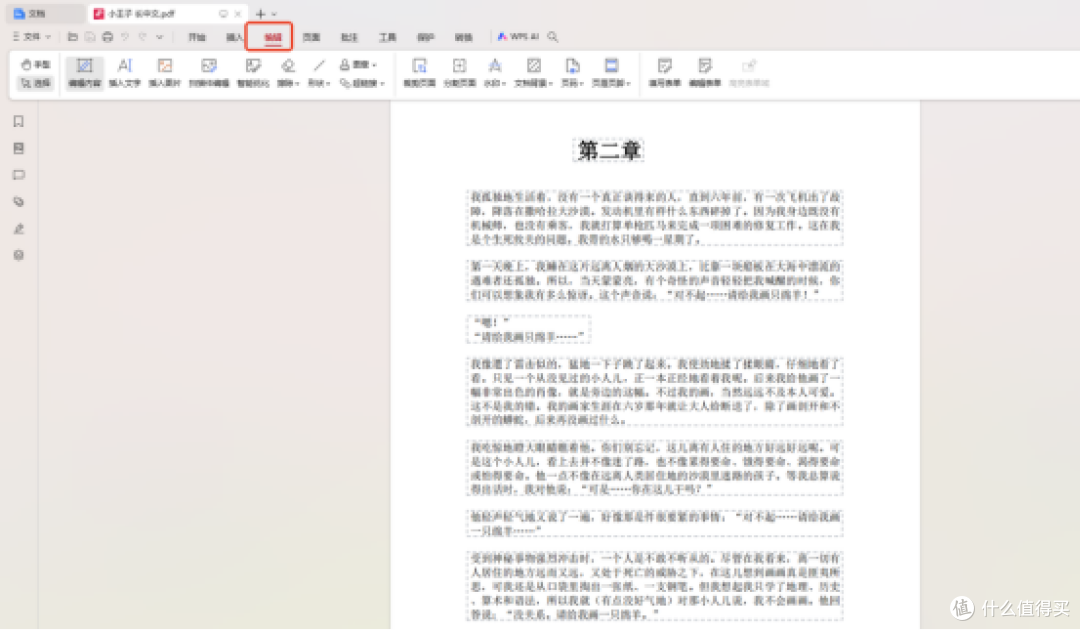Image resolution: width=1080 pixels, height=631 pixels.
Task: Click the Insert Image tool
Action: coord(164,72)
